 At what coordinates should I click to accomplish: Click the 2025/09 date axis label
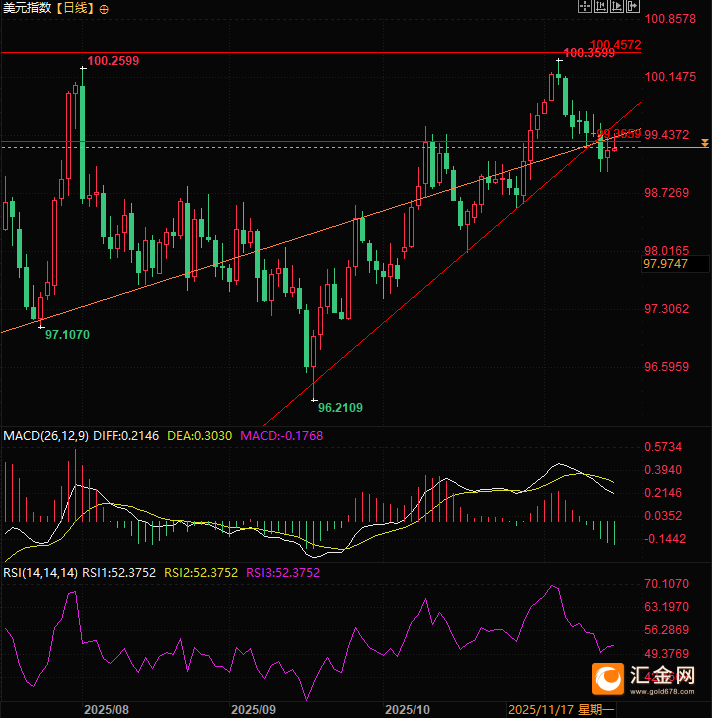tap(254, 710)
